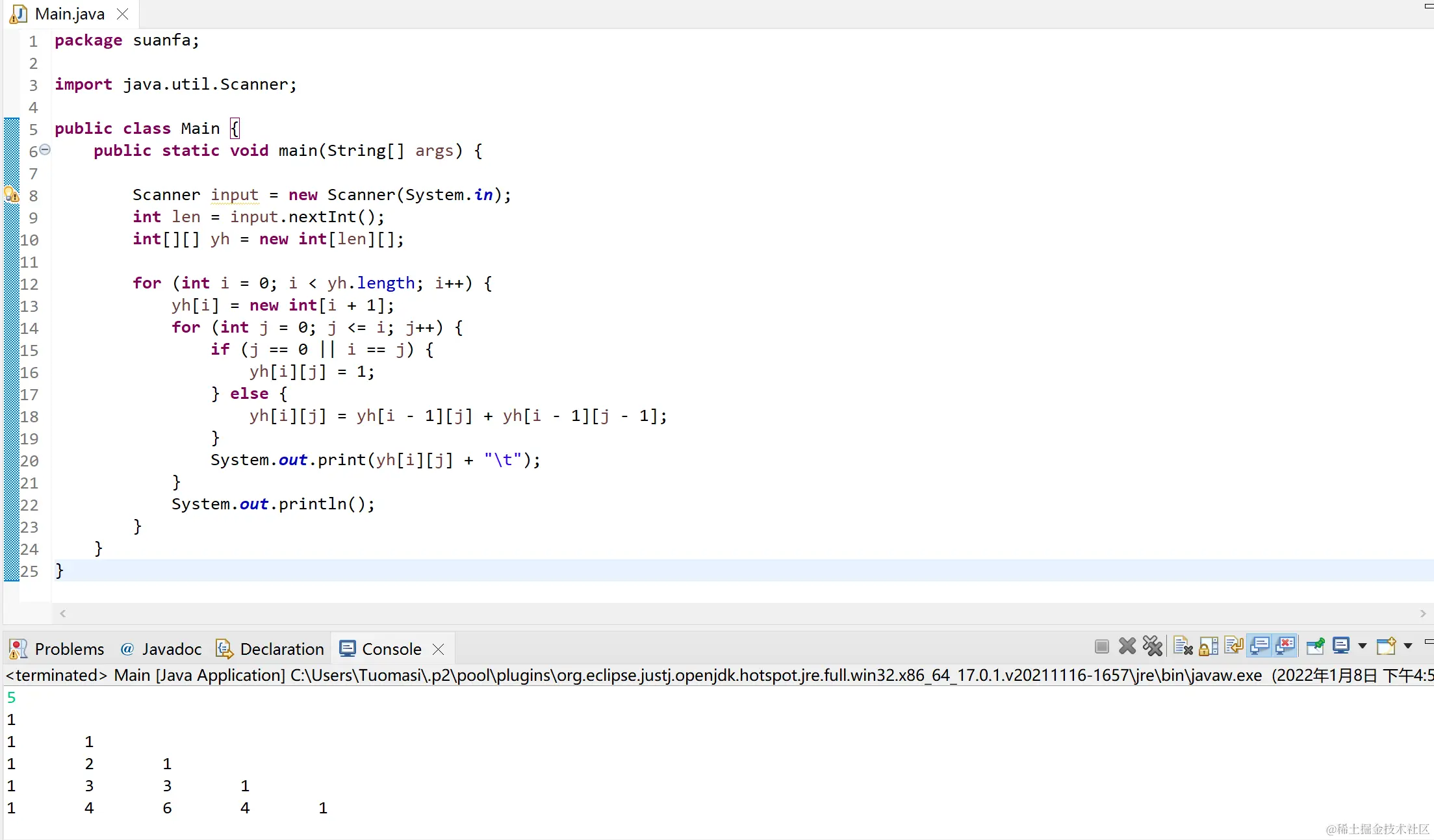Click warning marker icon beside line 8
The width and height of the screenshot is (1434, 840).
12,195
